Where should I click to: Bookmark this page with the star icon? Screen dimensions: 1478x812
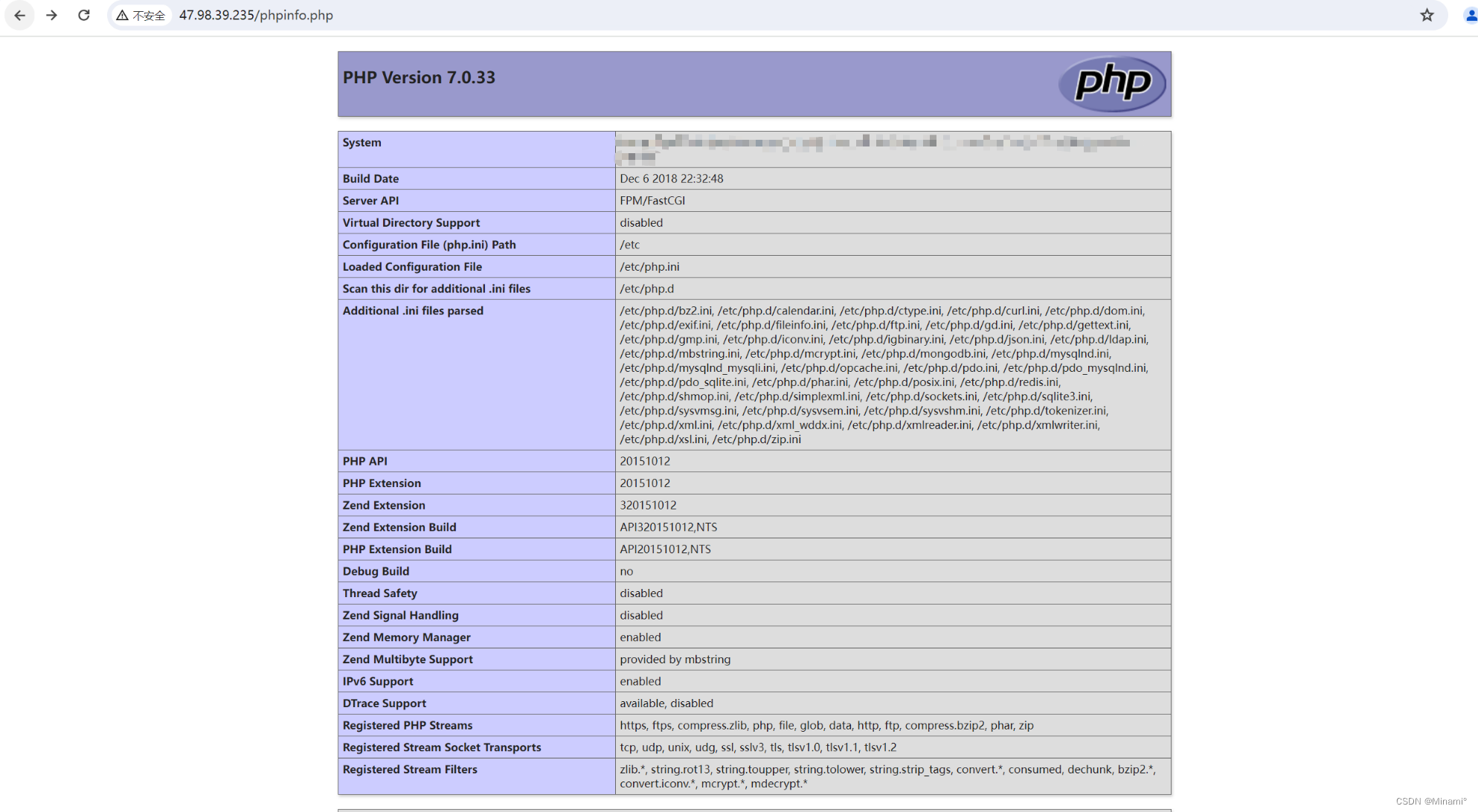[x=1427, y=15]
